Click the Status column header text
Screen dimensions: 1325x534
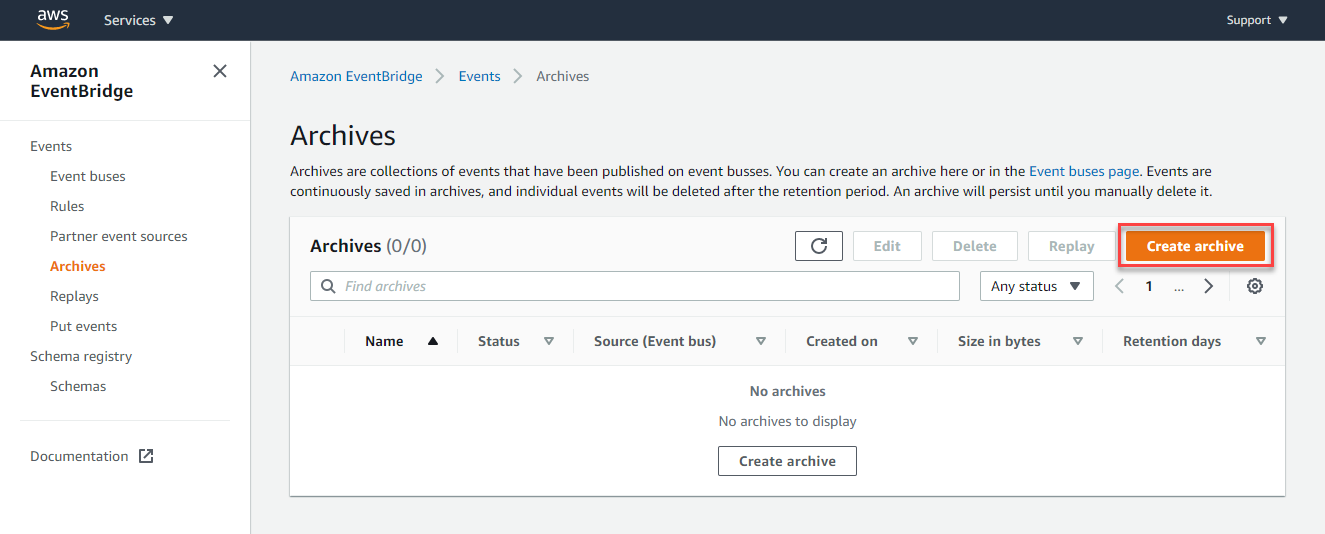[x=499, y=341]
